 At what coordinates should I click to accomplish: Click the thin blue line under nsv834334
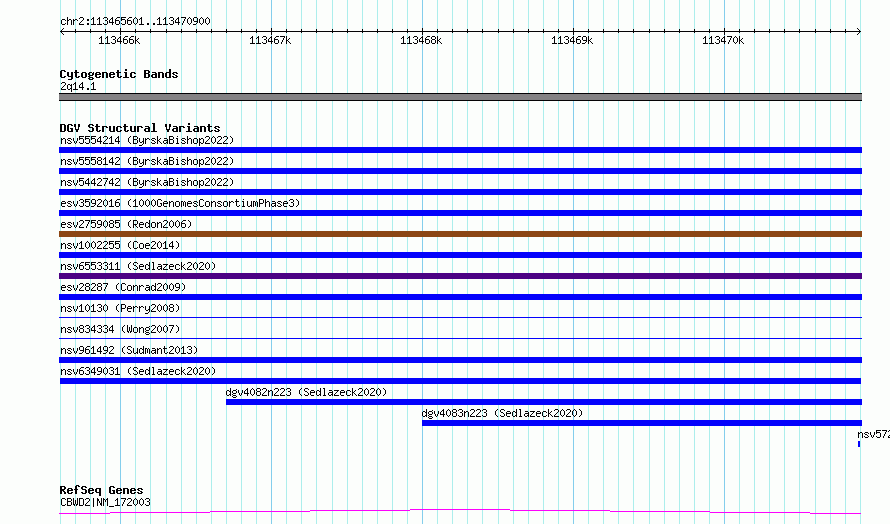point(460,338)
